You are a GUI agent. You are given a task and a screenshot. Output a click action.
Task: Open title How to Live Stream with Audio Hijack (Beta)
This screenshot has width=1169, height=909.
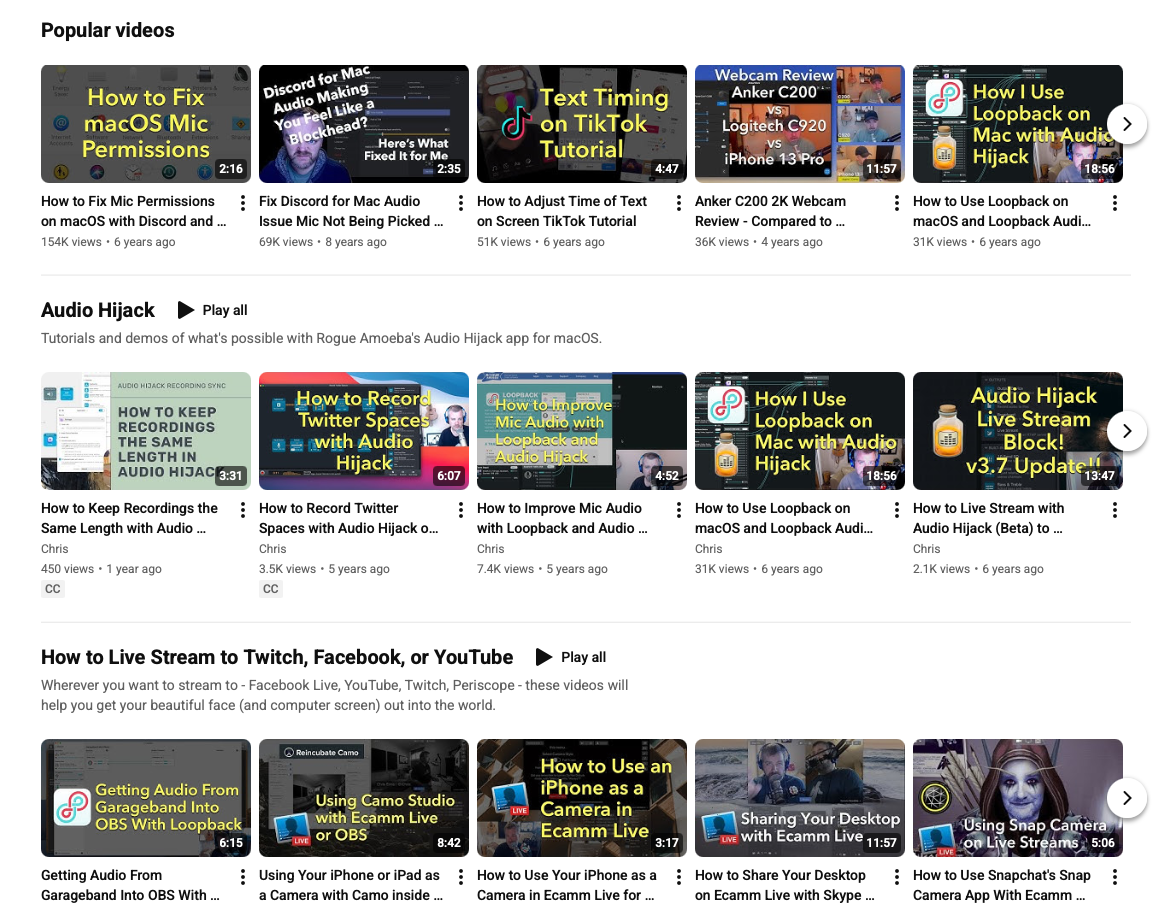pyautogui.click(x=989, y=518)
